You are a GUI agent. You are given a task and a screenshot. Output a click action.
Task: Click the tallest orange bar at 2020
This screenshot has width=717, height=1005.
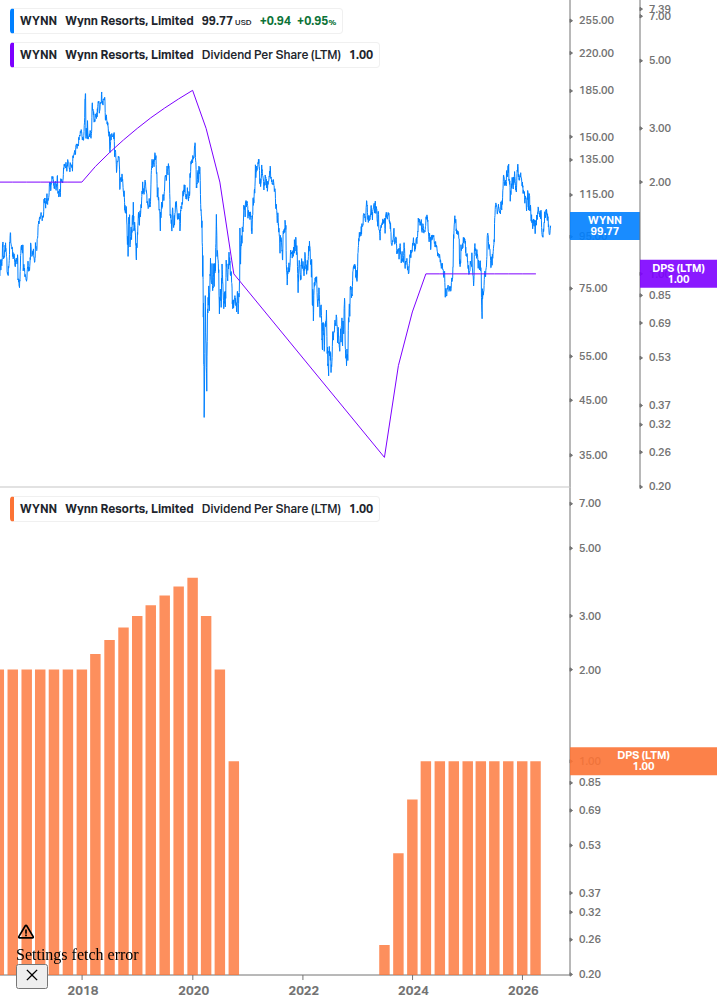(x=192, y=776)
